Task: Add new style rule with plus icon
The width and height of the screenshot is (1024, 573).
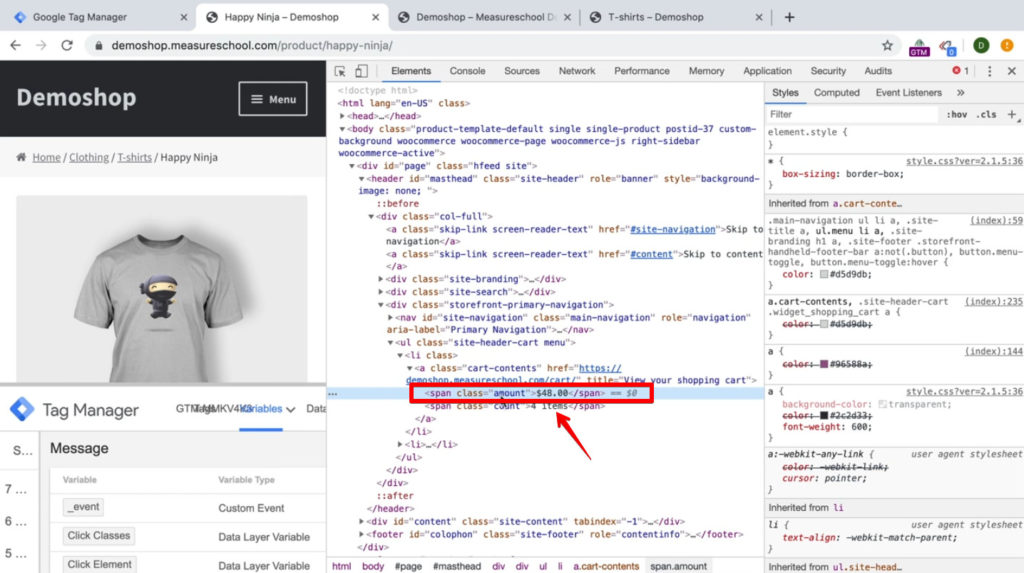Action: click(1012, 114)
